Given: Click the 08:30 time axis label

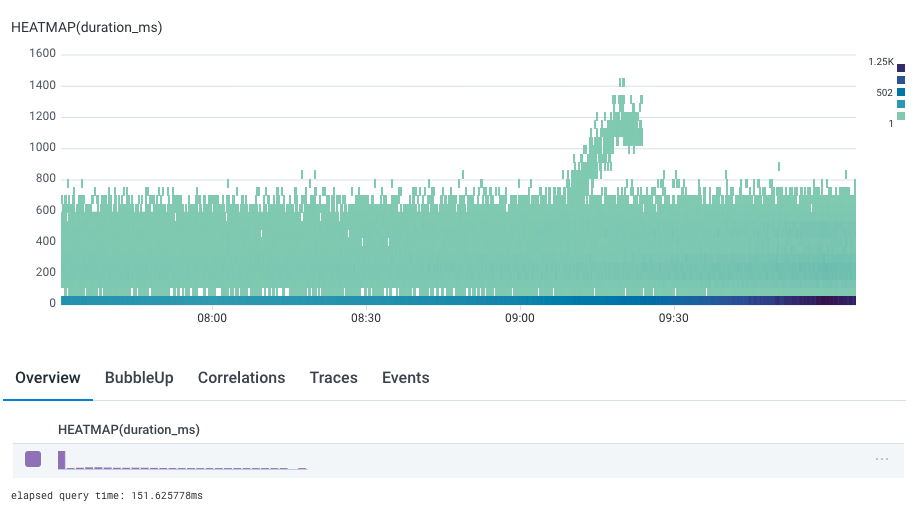Looking at the screenshot, I should 366,318.
